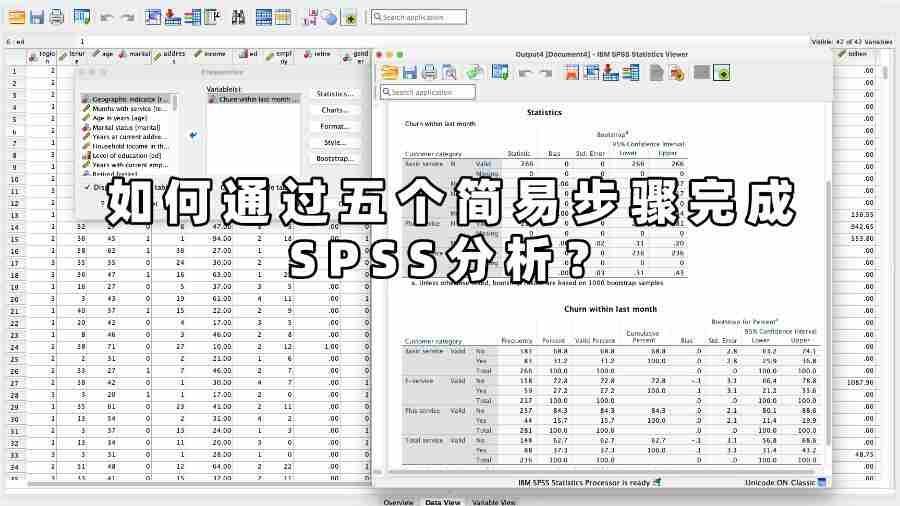Click the Find binoculars icon

click(238, 17)
